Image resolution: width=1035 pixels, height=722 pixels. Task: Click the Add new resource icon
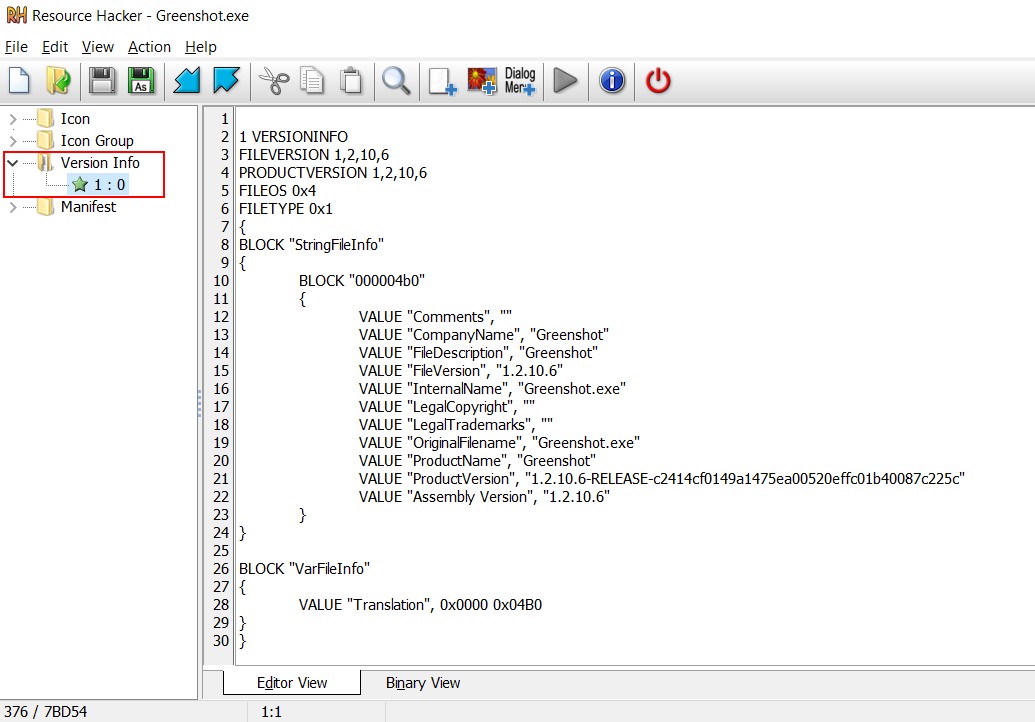tap(442, 82)
